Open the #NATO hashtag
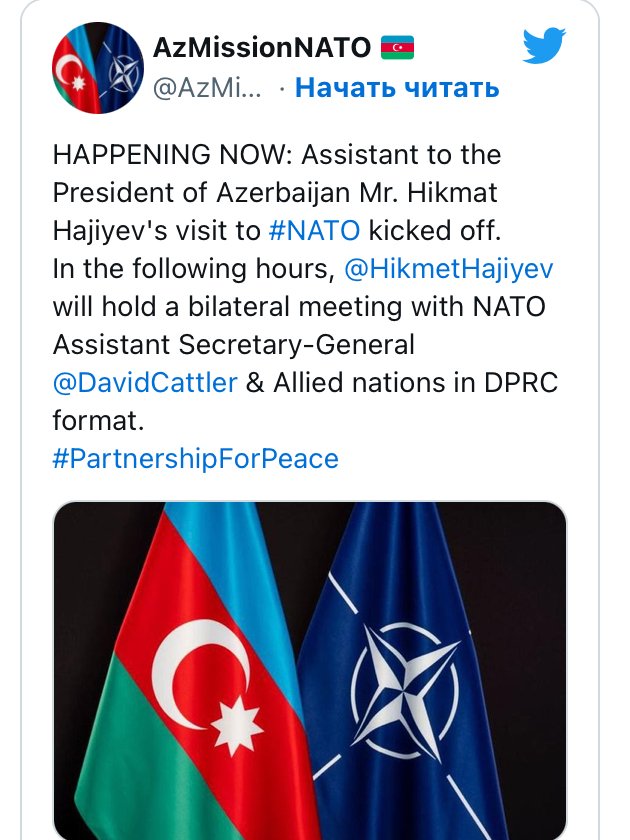 click(315, 230)
